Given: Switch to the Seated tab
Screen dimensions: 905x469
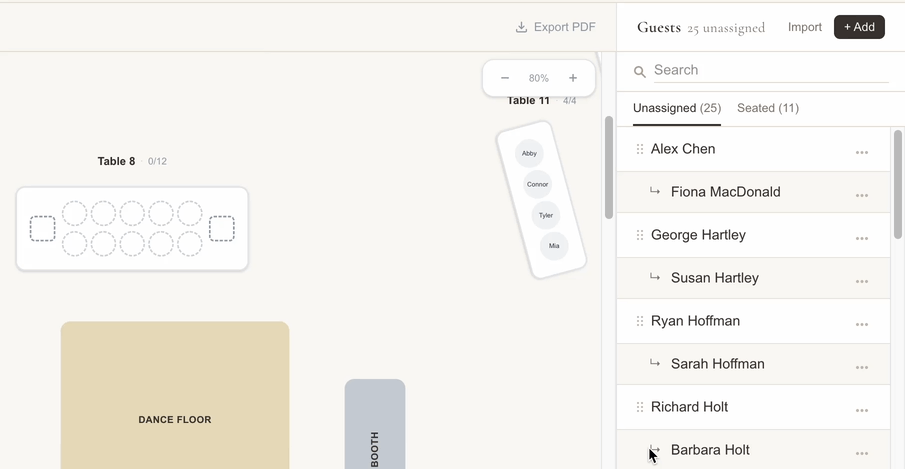Looking at the screenshot, I should point(767,108).
